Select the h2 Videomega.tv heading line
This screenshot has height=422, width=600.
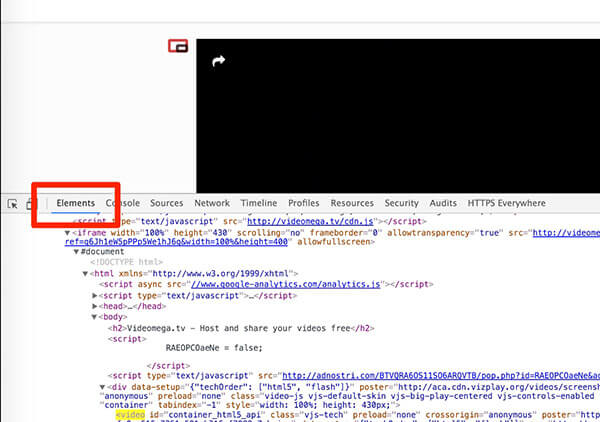pyautogui.click(x=241, y=328)
